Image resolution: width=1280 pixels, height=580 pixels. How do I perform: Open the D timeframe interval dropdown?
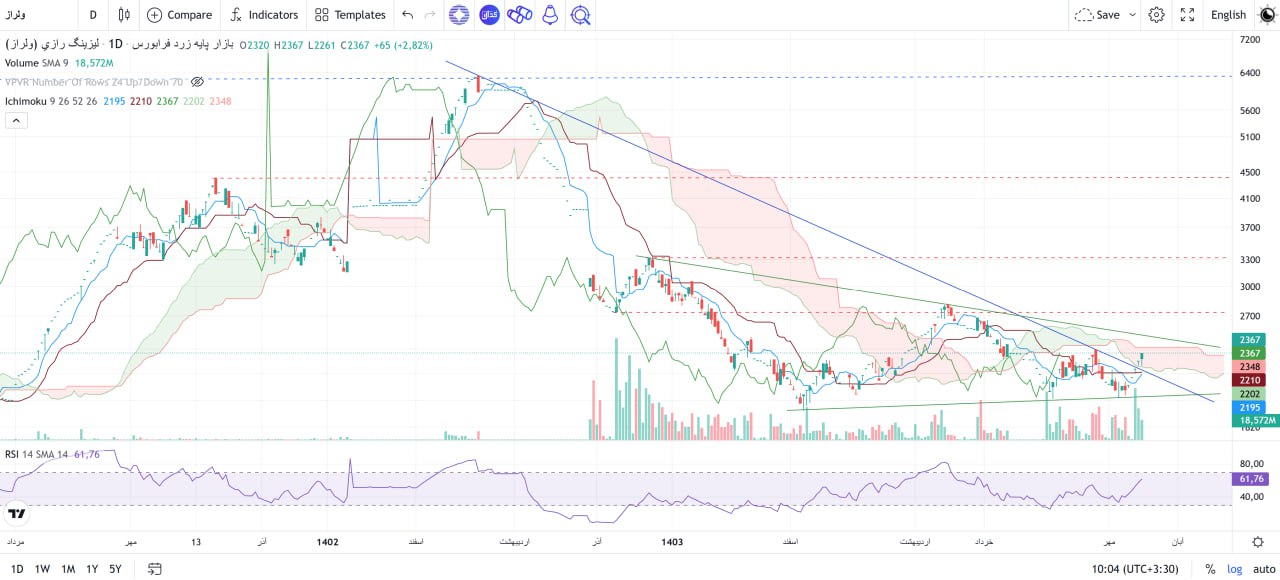point(93,15)
